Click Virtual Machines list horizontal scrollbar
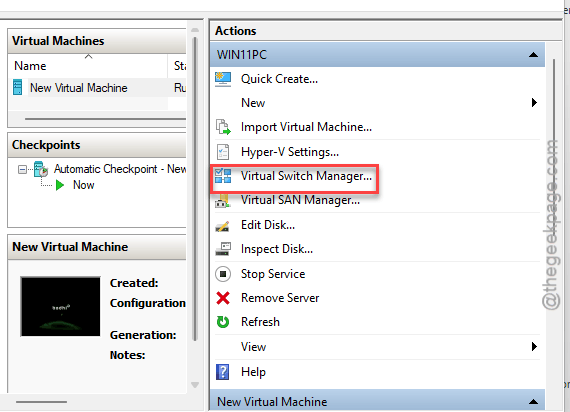This screenshot has height=412, width=570. [x=105, y=119]
